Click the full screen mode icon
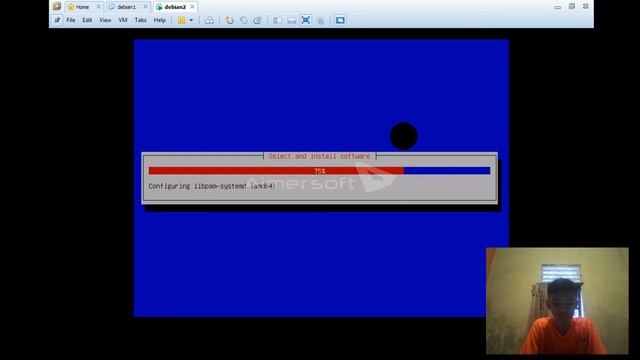The image size is (640, 360). [306, 20]
